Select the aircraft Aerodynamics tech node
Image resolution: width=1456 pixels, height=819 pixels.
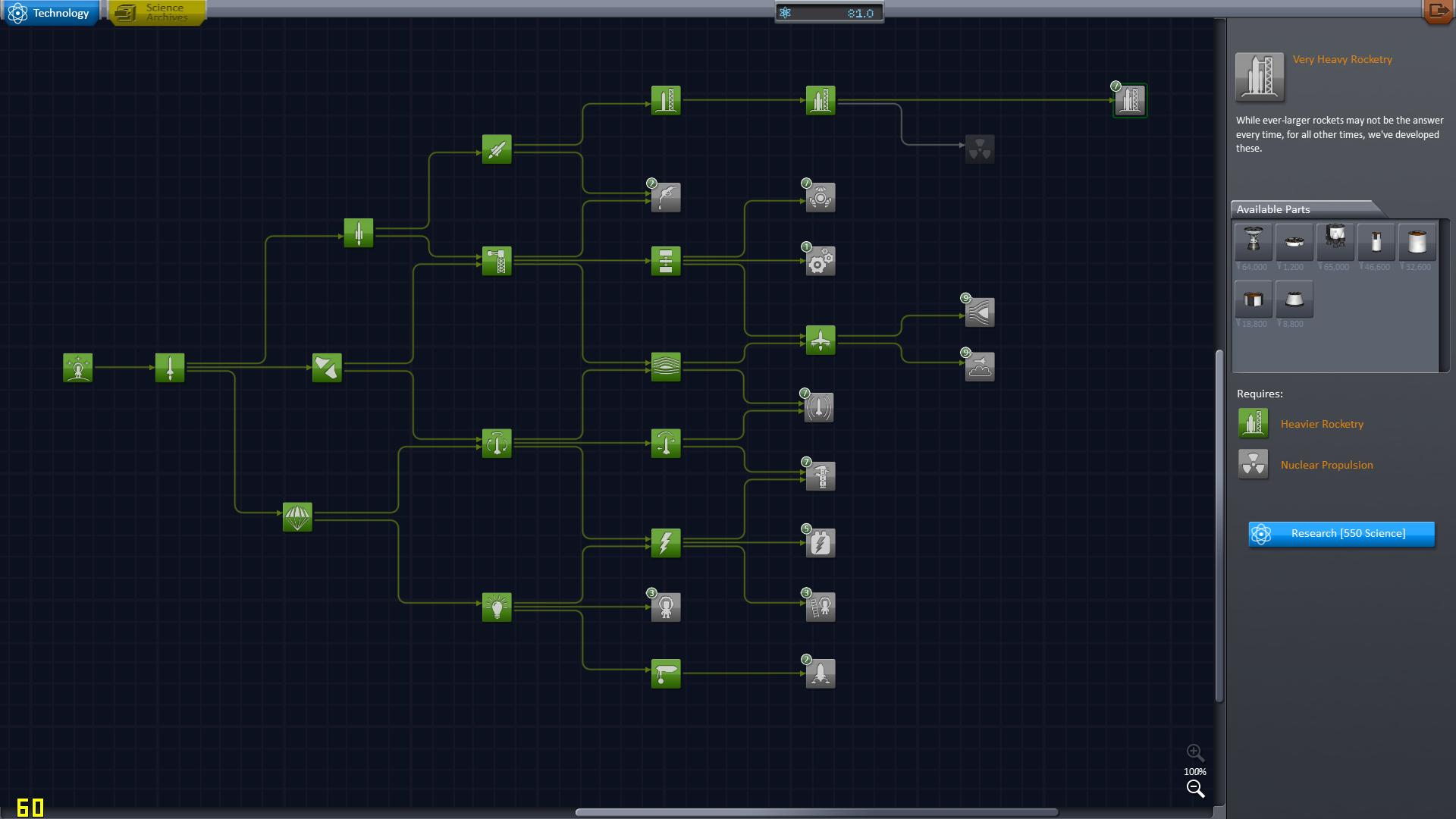tap(820, 340)
